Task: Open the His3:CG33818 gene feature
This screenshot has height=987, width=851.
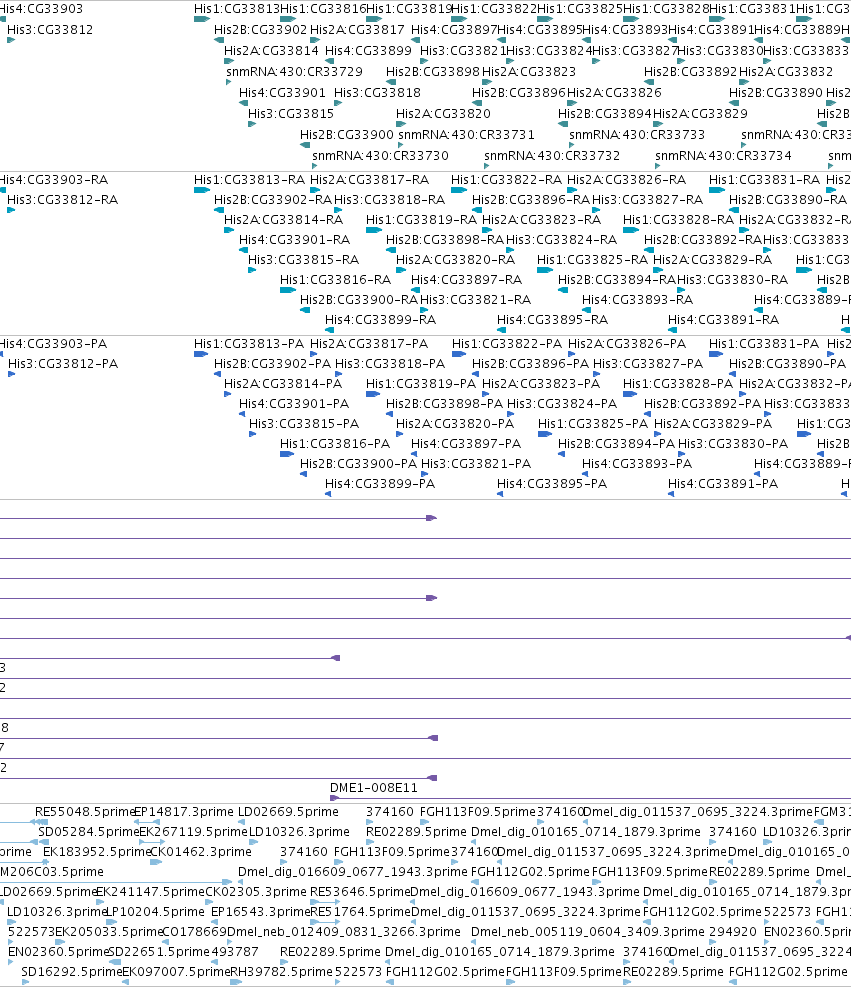Action: pyautogui.click(x=377, y=93)
